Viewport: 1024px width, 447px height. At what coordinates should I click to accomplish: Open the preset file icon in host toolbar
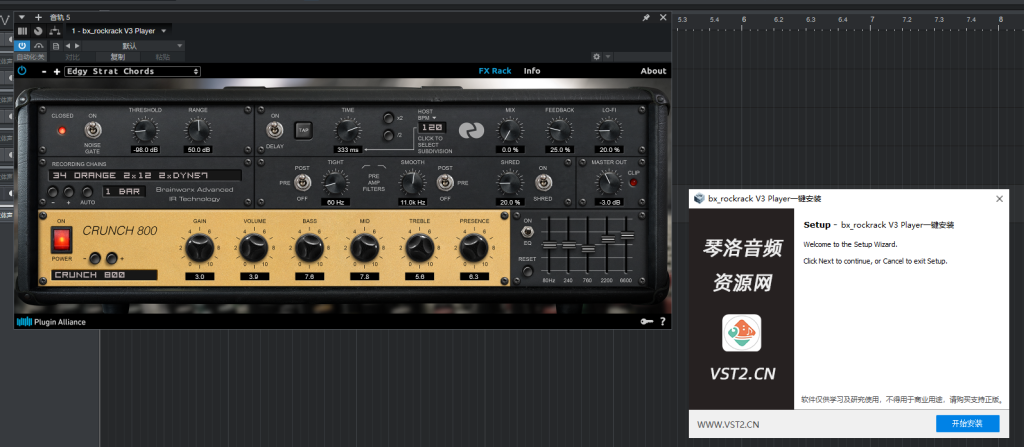56,46
